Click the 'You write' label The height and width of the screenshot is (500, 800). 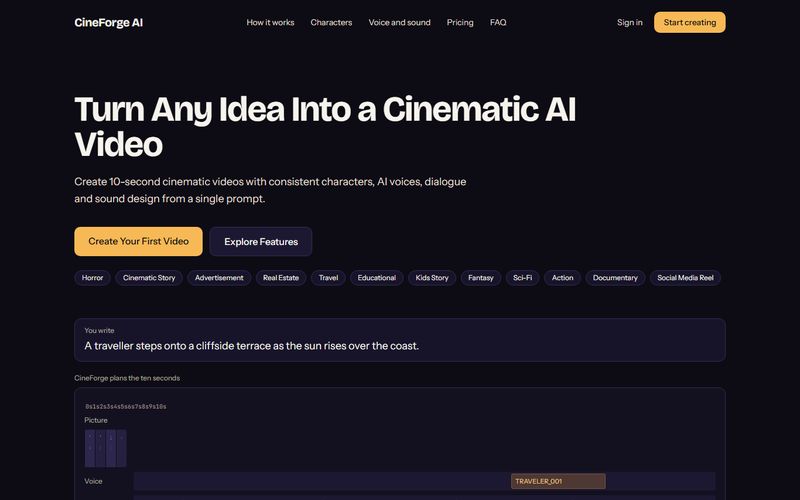99,331
